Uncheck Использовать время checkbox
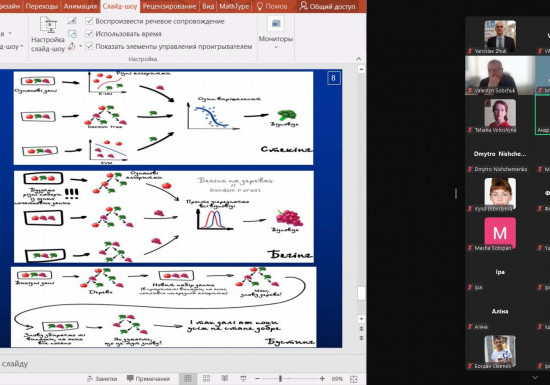 coord(89,34)
